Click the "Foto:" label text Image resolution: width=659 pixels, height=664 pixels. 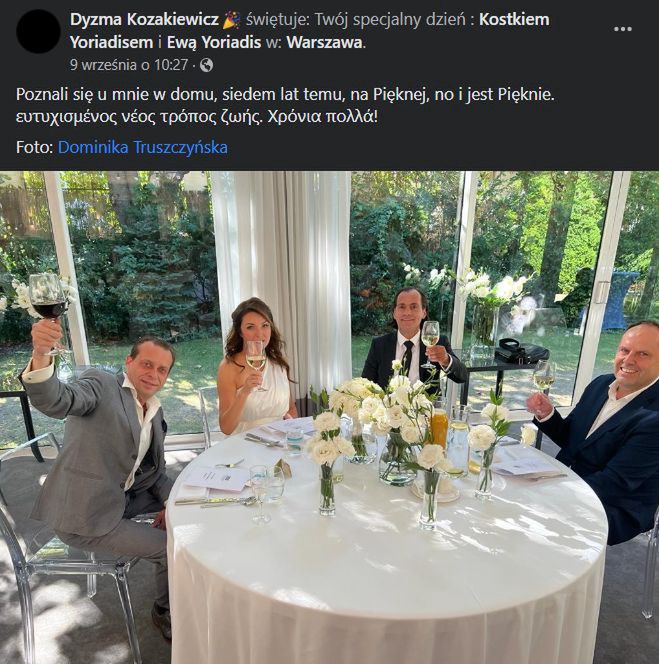[x=35, y=147]
